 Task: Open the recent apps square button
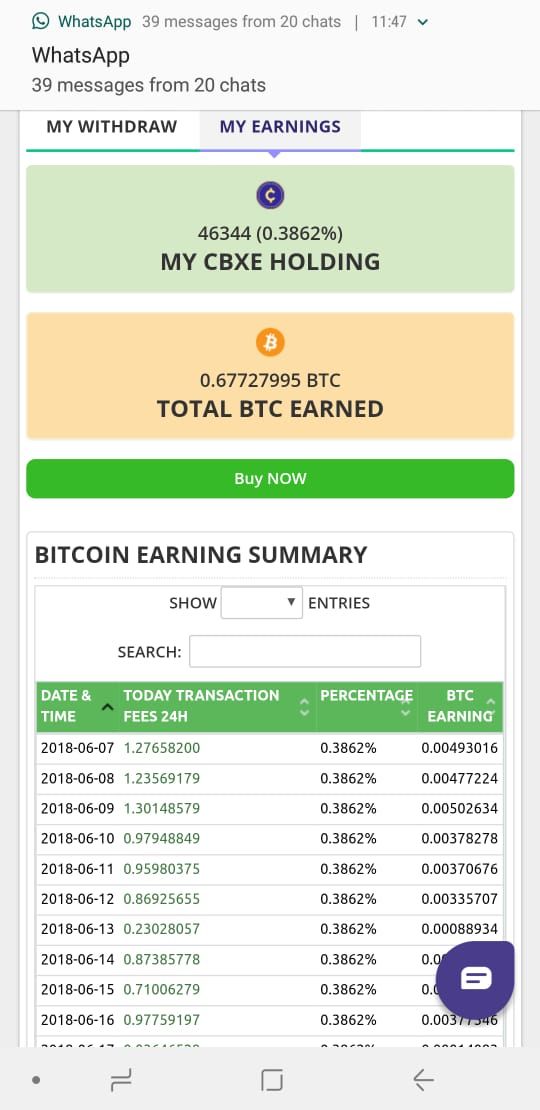click(272, 1080)
